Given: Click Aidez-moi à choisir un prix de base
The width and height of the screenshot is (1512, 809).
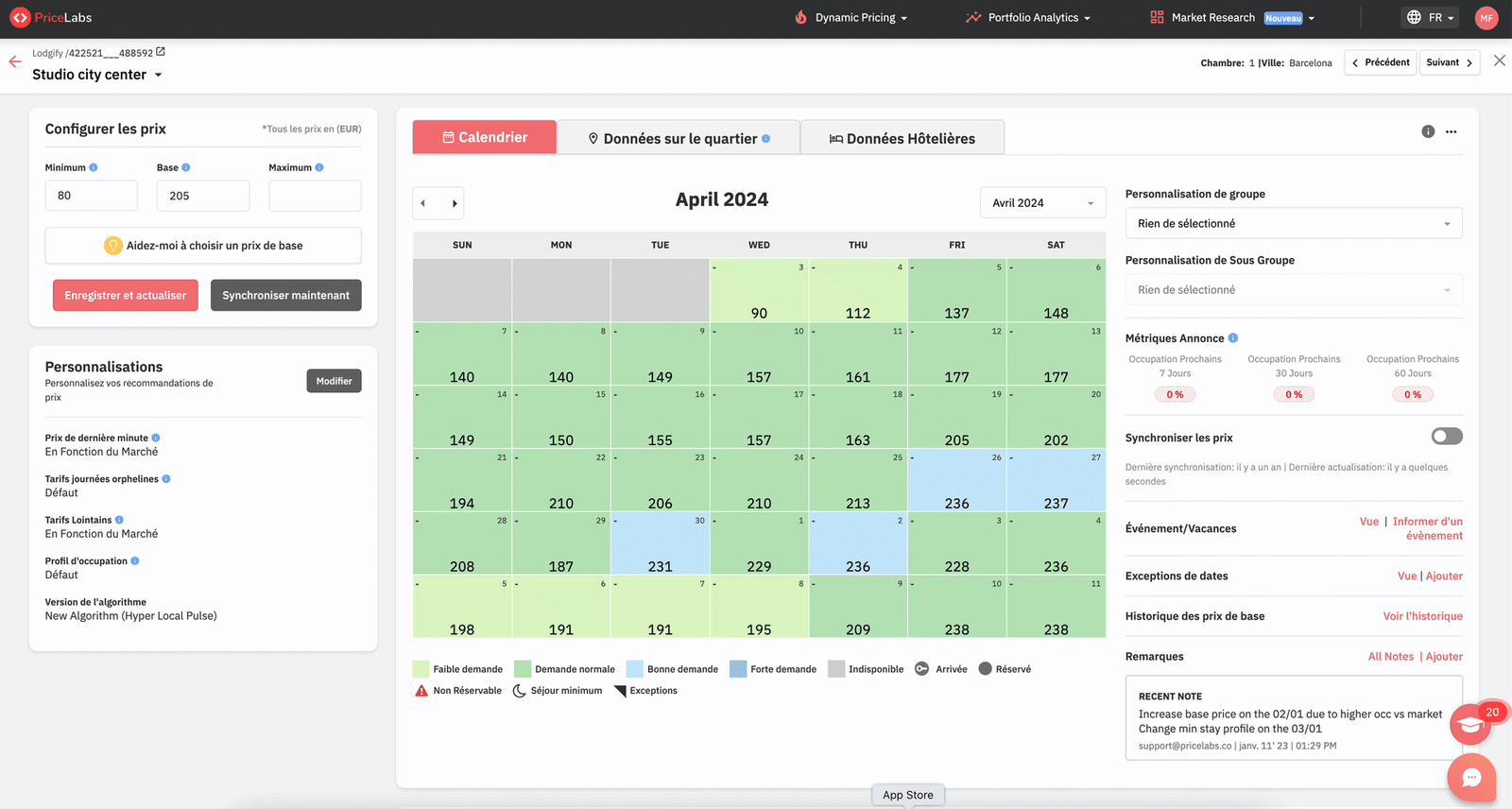Looking at the screenshot, I should [x=203, y=246].
